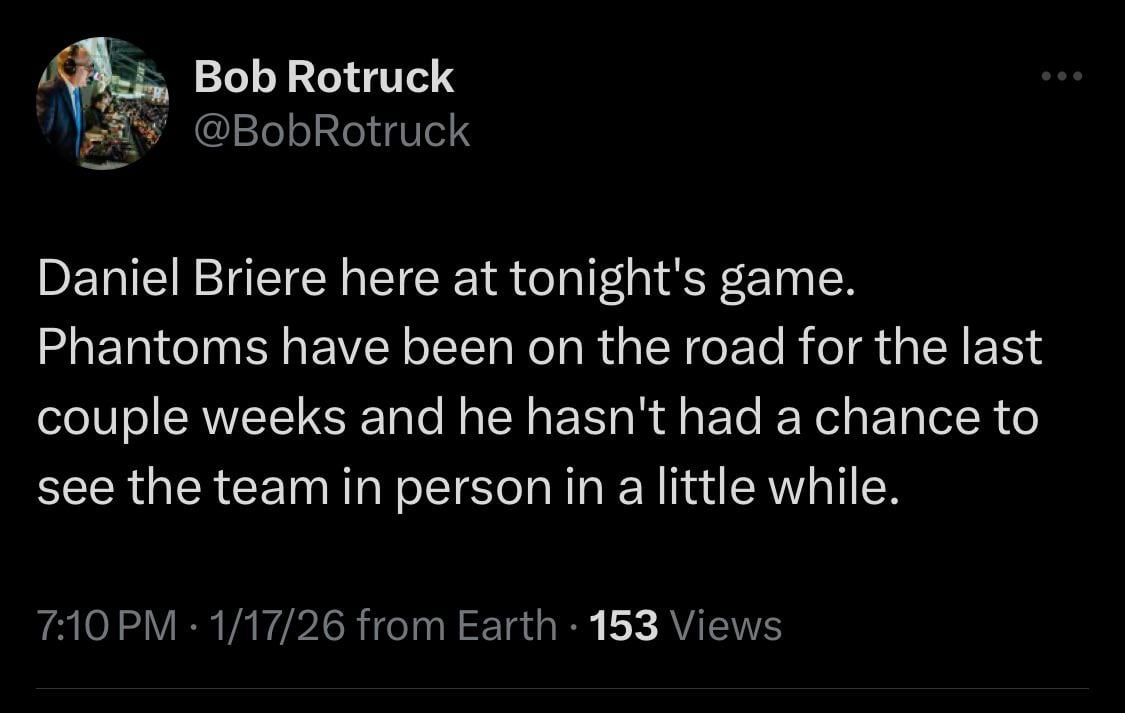Click the Bob Rotruck display name
This screenshot has width=1125, height=713.
pyautogui.click(x=323, y=75)
